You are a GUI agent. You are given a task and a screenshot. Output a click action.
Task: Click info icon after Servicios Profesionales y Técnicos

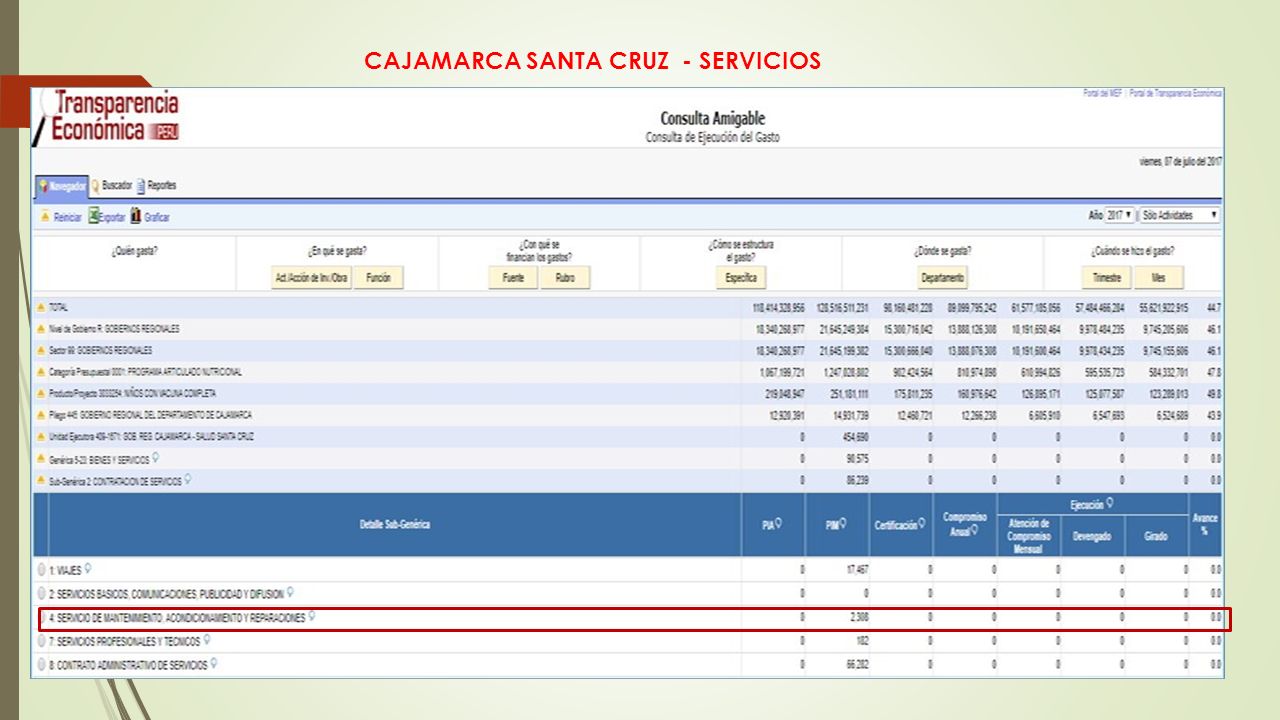(x=207, y=640)
